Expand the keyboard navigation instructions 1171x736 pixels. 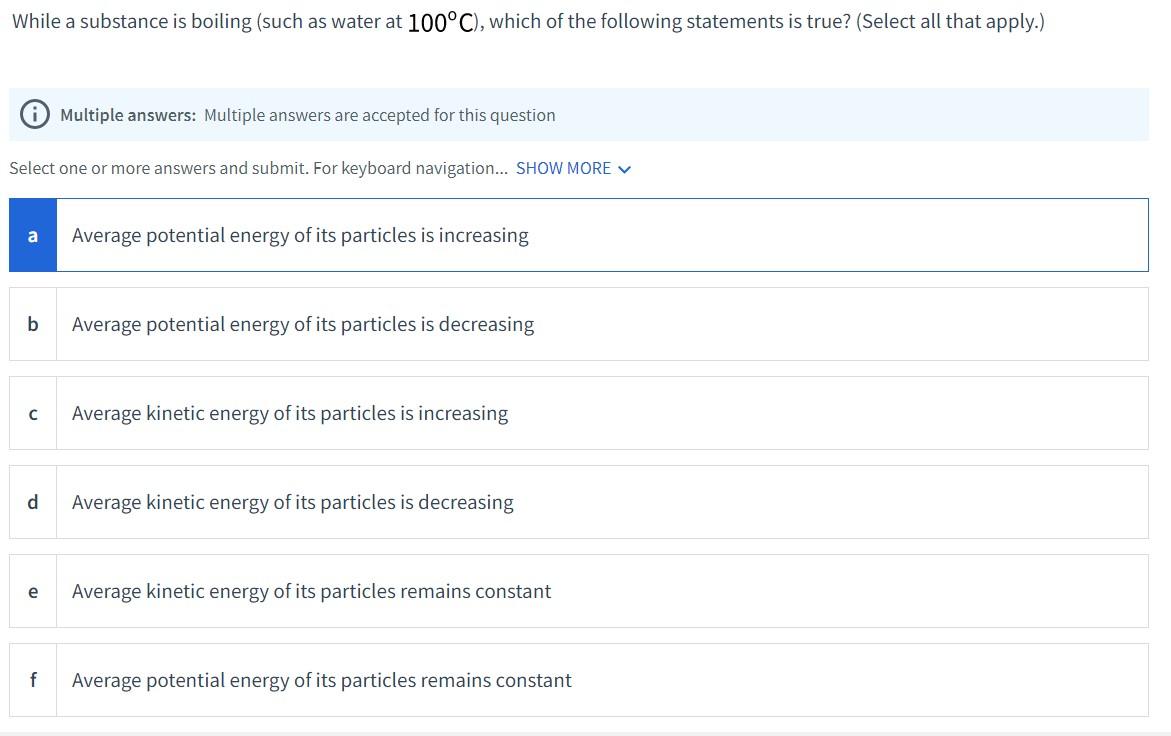tap(563, 168)
